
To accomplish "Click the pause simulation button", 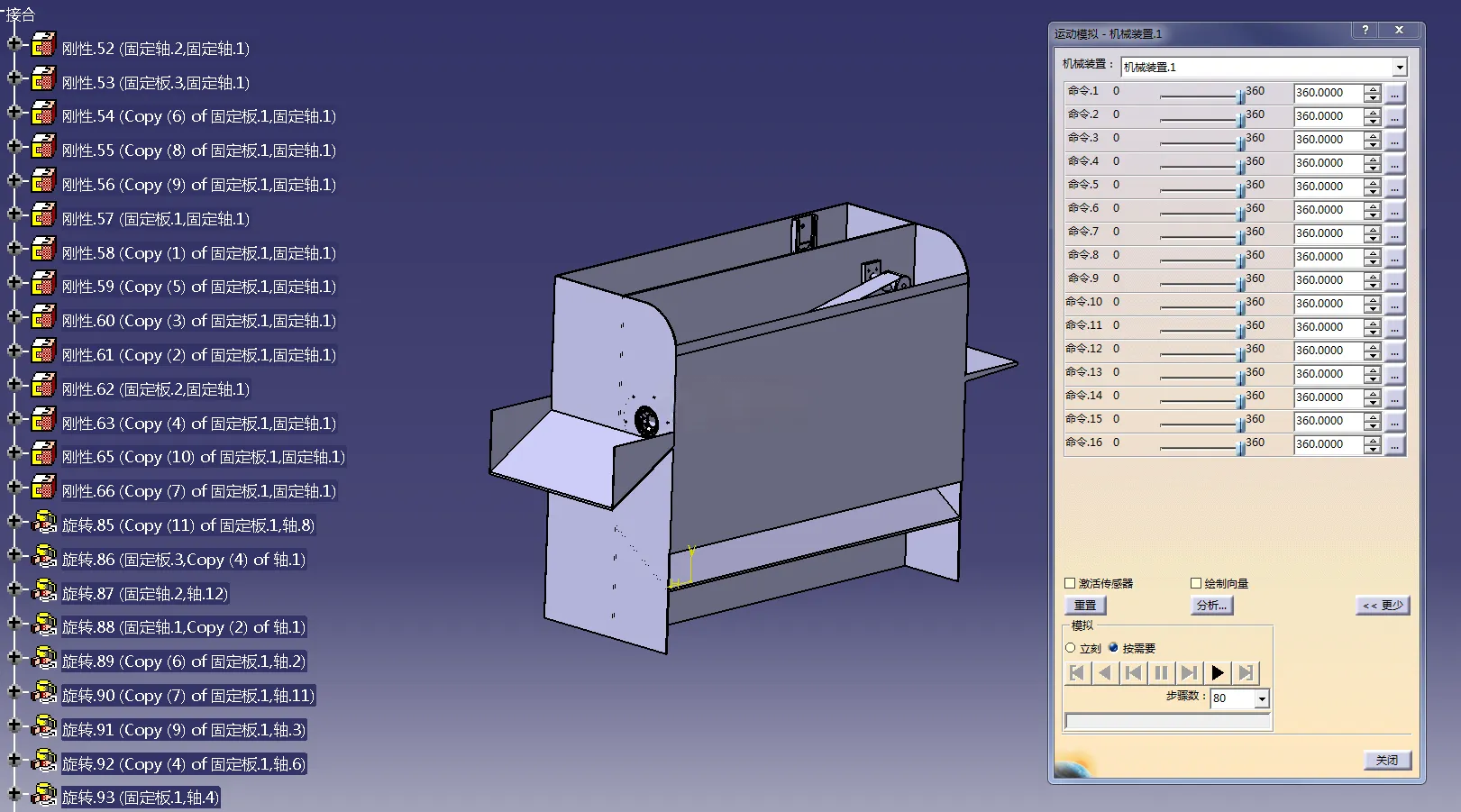I will click(1162, 672).
